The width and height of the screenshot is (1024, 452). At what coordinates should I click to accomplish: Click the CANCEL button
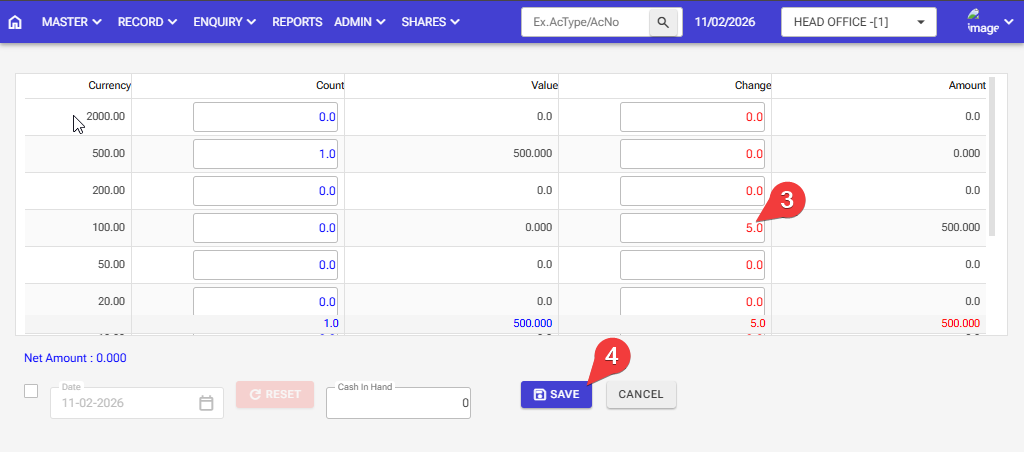(641, 395)
